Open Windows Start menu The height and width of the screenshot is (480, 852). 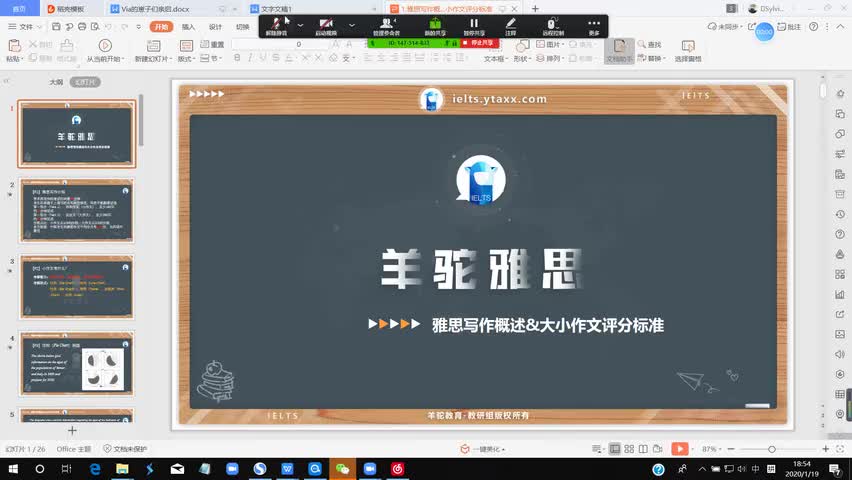[13, 469]
